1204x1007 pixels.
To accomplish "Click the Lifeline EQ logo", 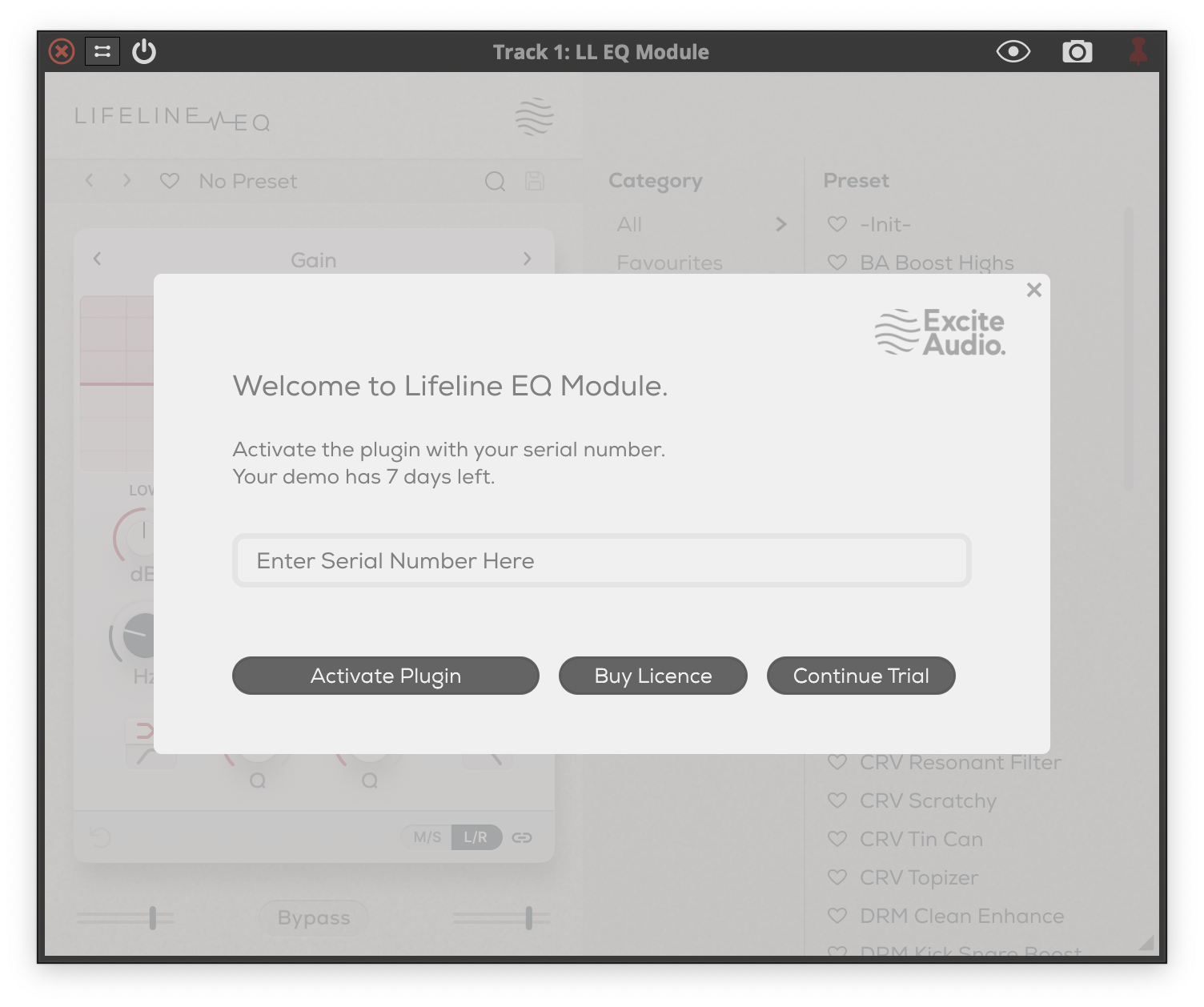I will tap(172, 118).
